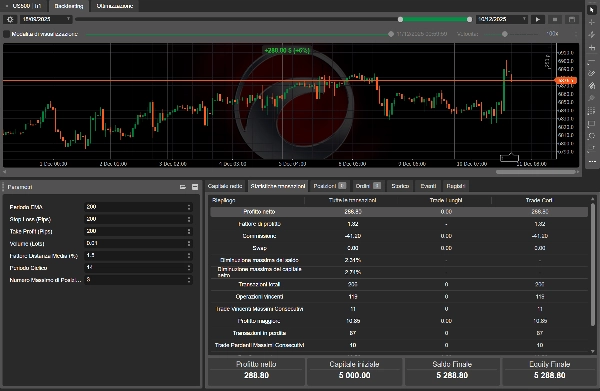Open the Statistiche transazioni tab
600x391 pixels.
pyautogui.click(x=278, y=186)
